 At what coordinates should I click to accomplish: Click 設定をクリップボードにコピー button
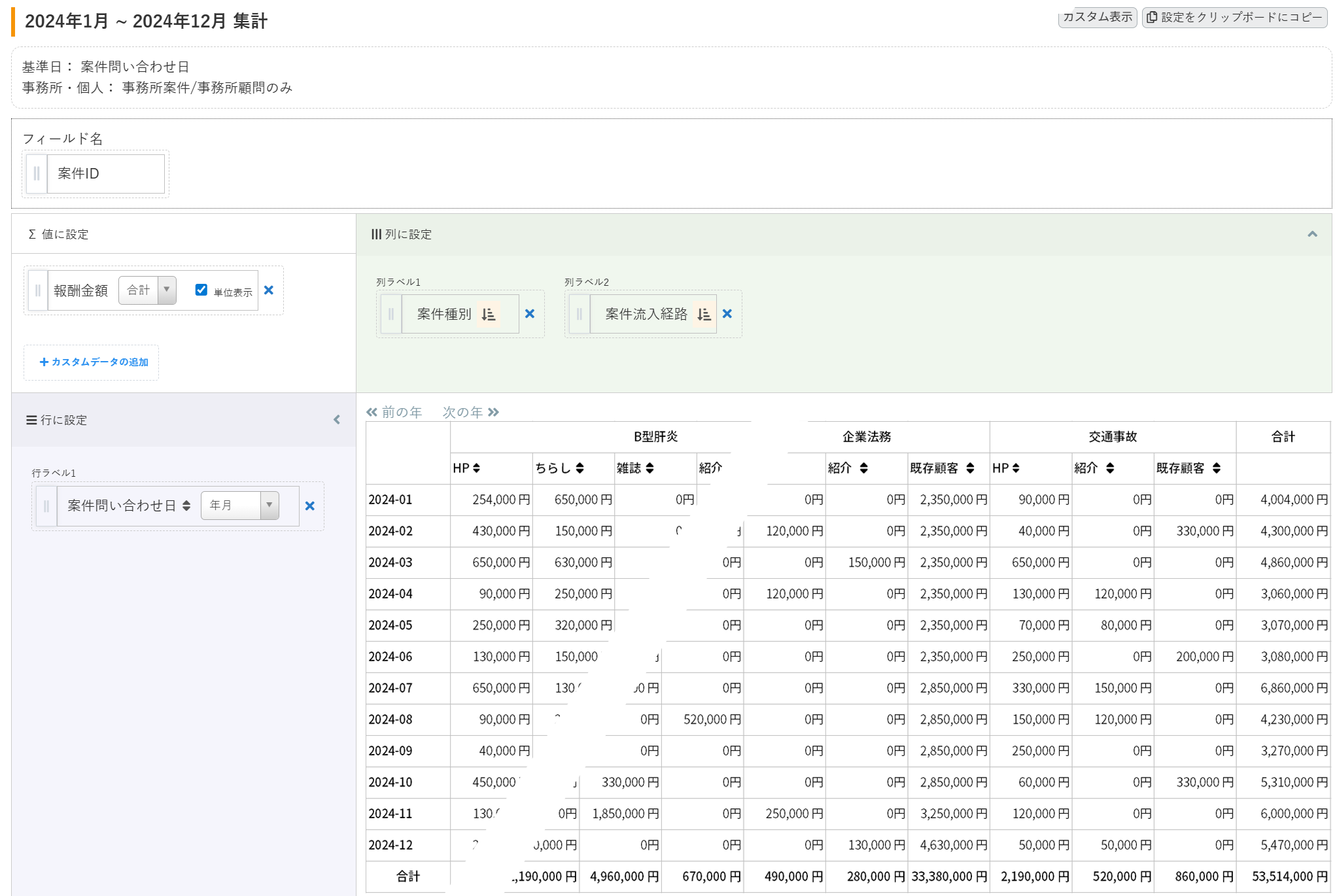1234,18
